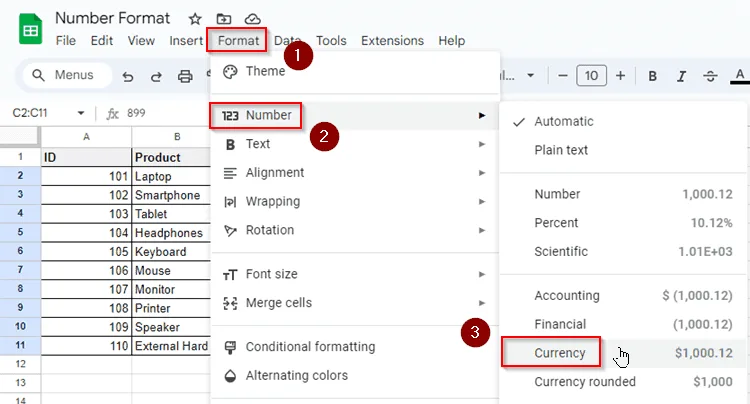Increase font size with the plus button

tap(620, 76)
